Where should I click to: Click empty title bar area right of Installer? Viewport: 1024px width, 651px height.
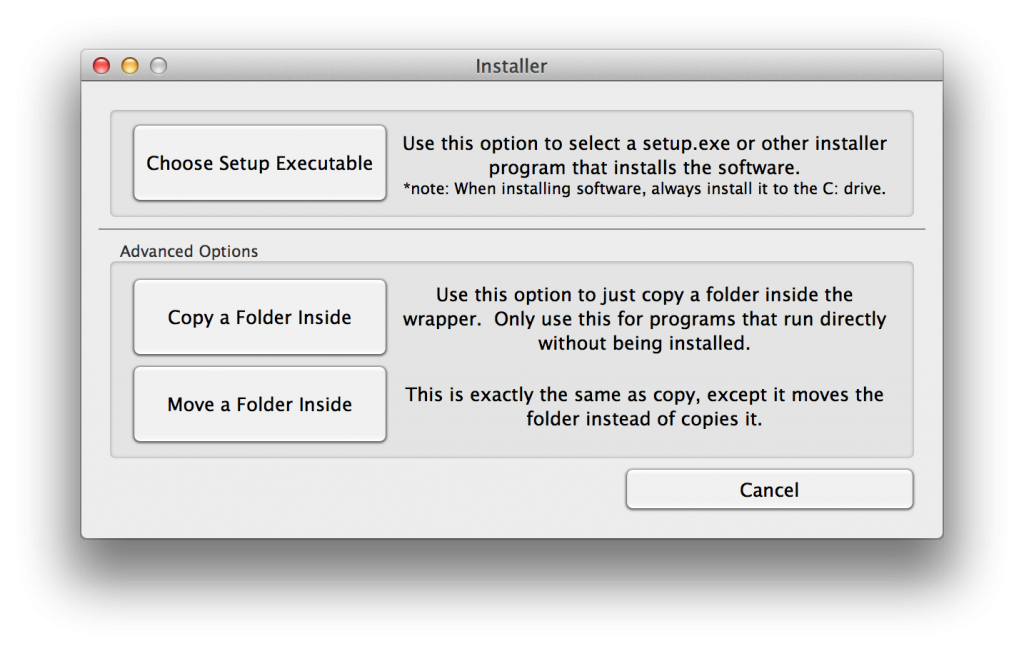[750, 67]
